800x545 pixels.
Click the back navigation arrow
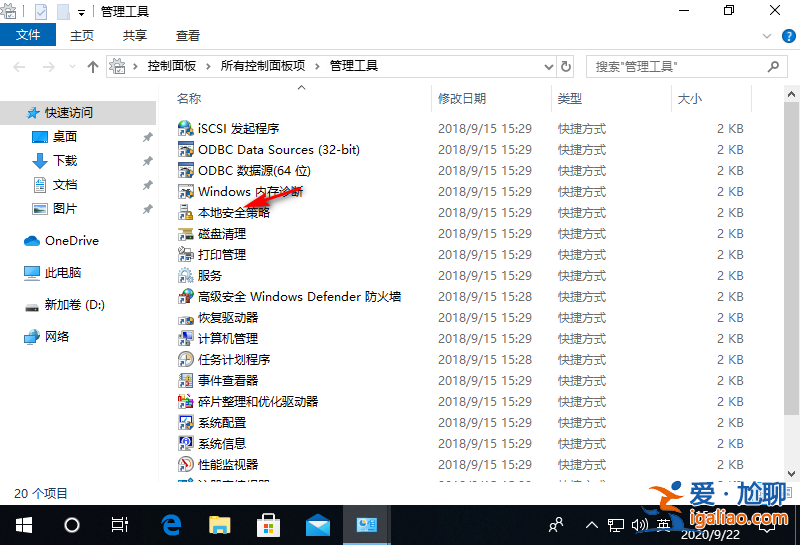click(19, 67)
